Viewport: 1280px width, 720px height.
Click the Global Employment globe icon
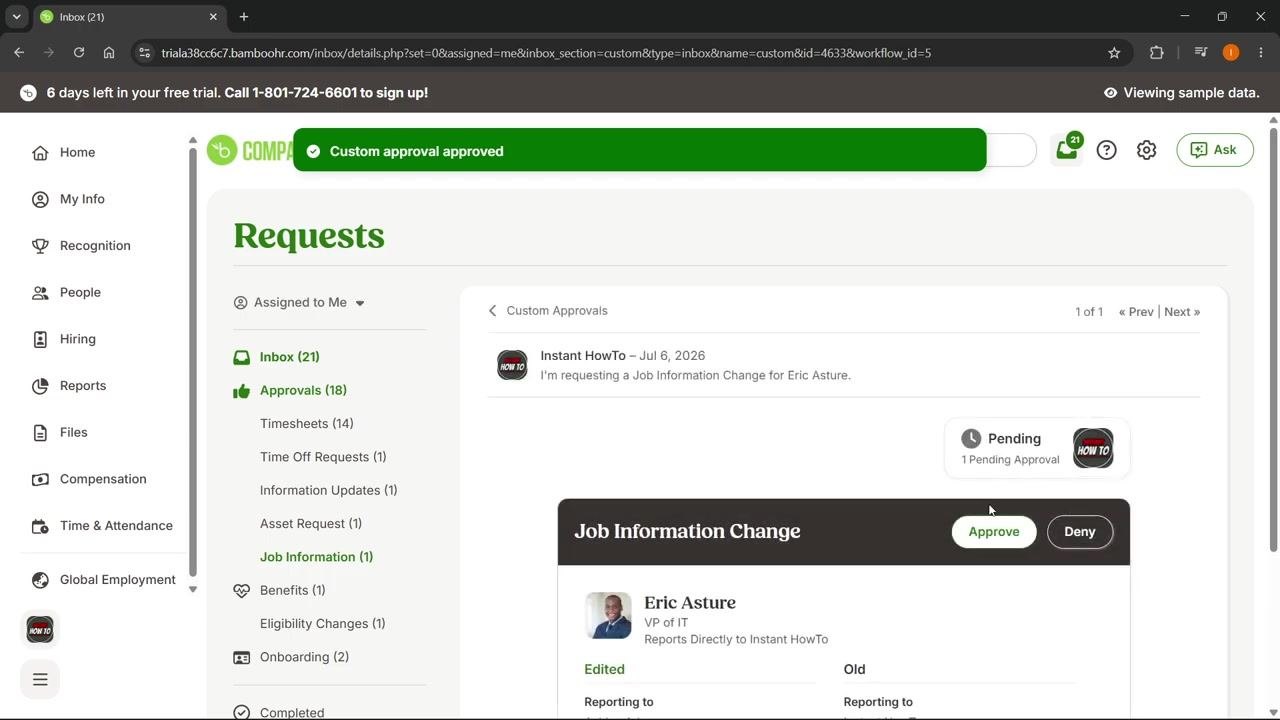[x=40, y=580]
